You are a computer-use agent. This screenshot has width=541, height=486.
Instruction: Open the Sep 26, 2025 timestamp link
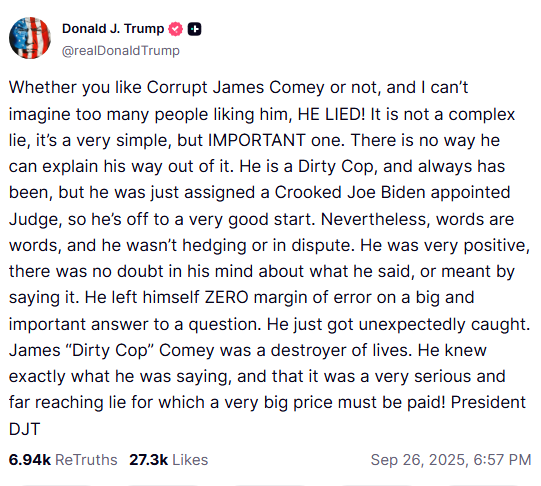click(x=451, y=460)
